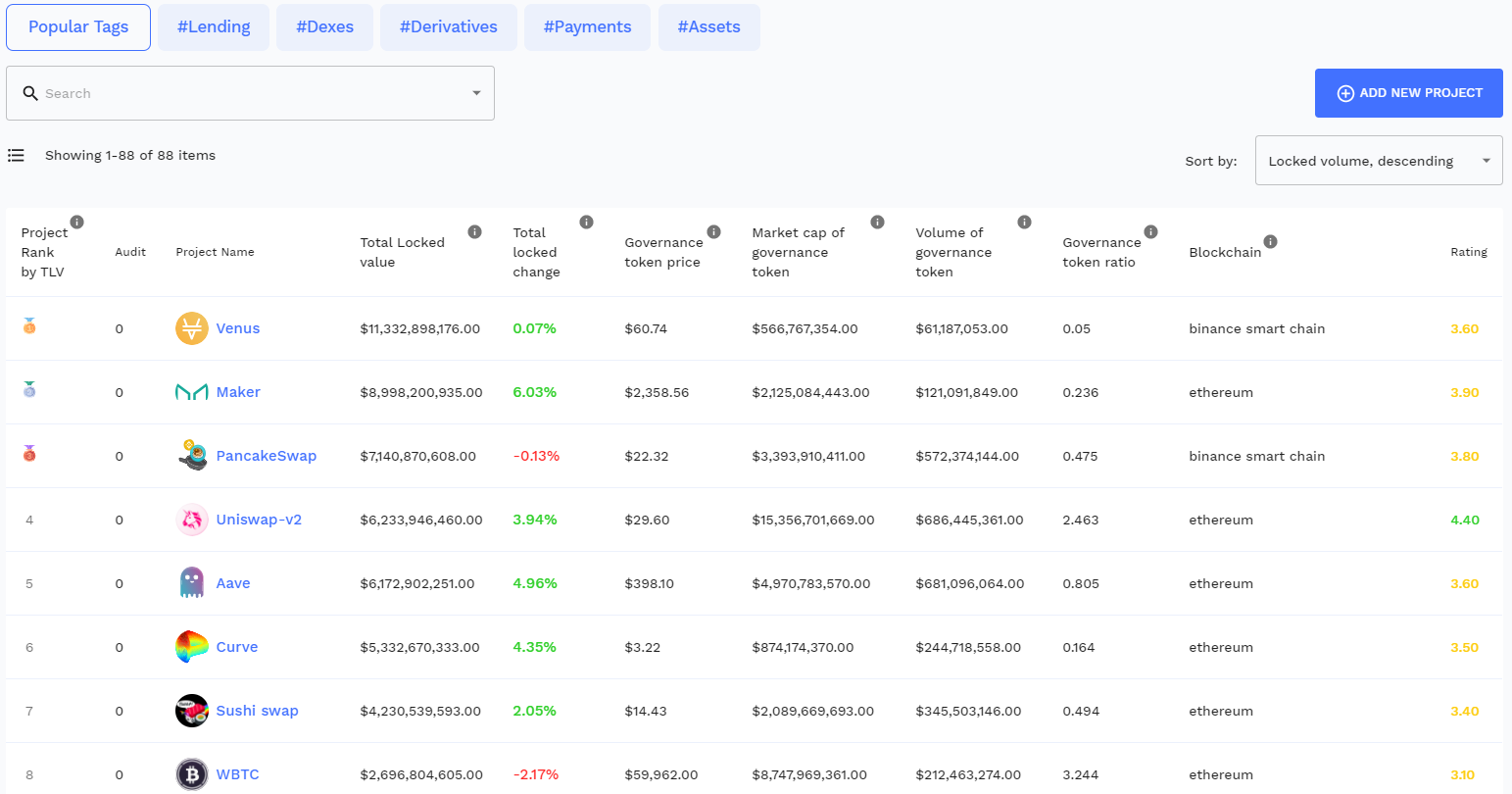Click in the Search input field

tap(250, 93)
